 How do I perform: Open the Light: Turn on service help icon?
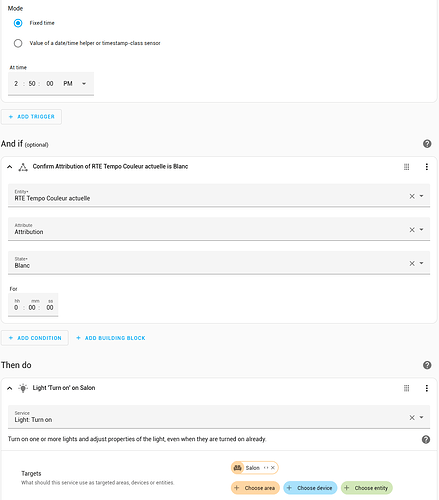click(x=426, y=439)
